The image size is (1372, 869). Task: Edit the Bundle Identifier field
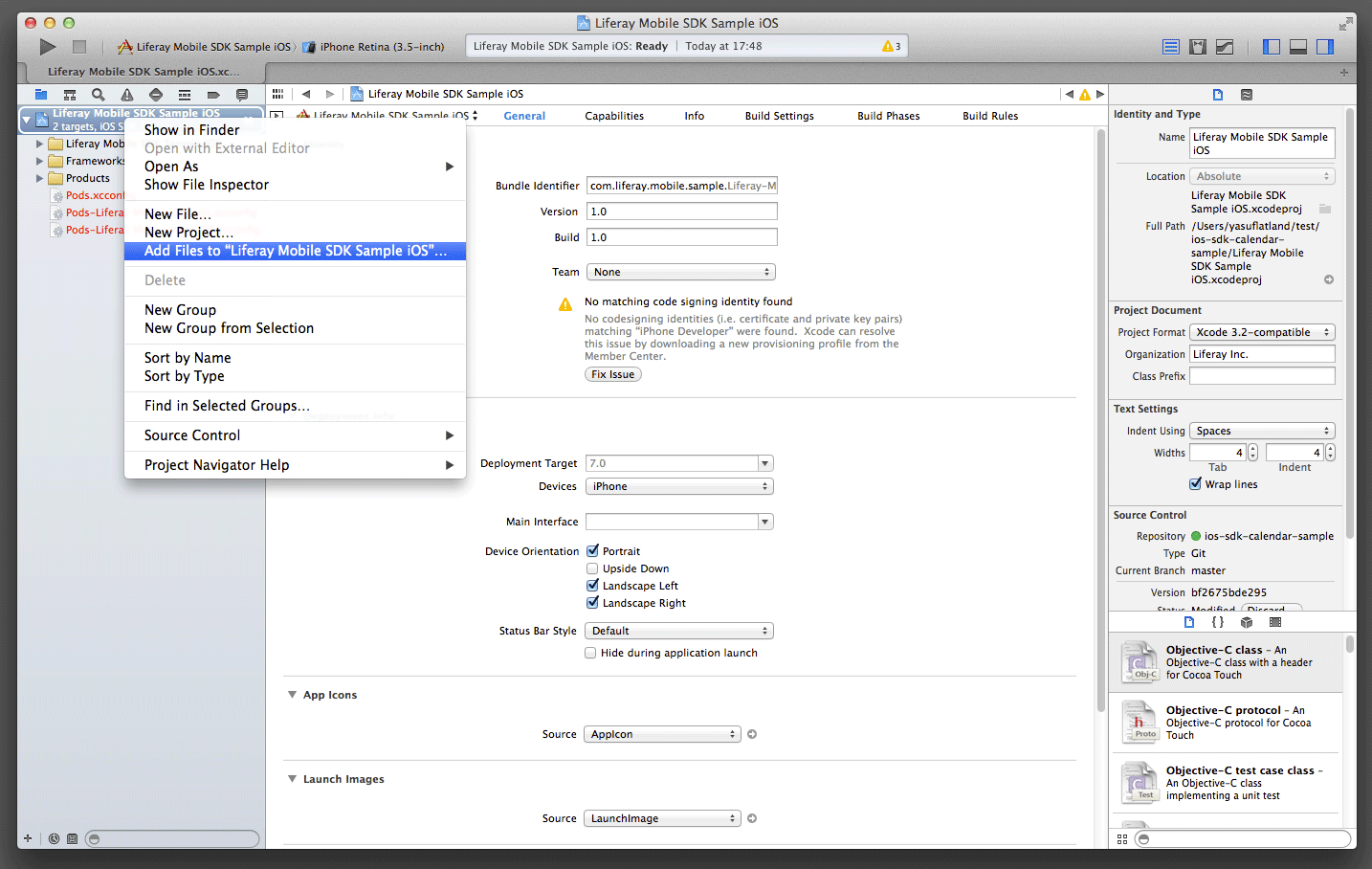(x=682, y=186)
